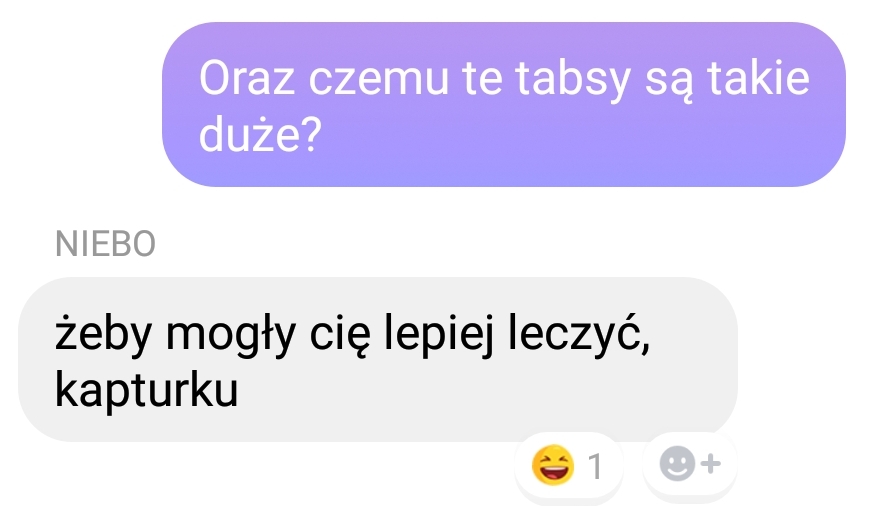Select the purple message about tabsy
Screen dimensions: 891x506
pos(503,105)
